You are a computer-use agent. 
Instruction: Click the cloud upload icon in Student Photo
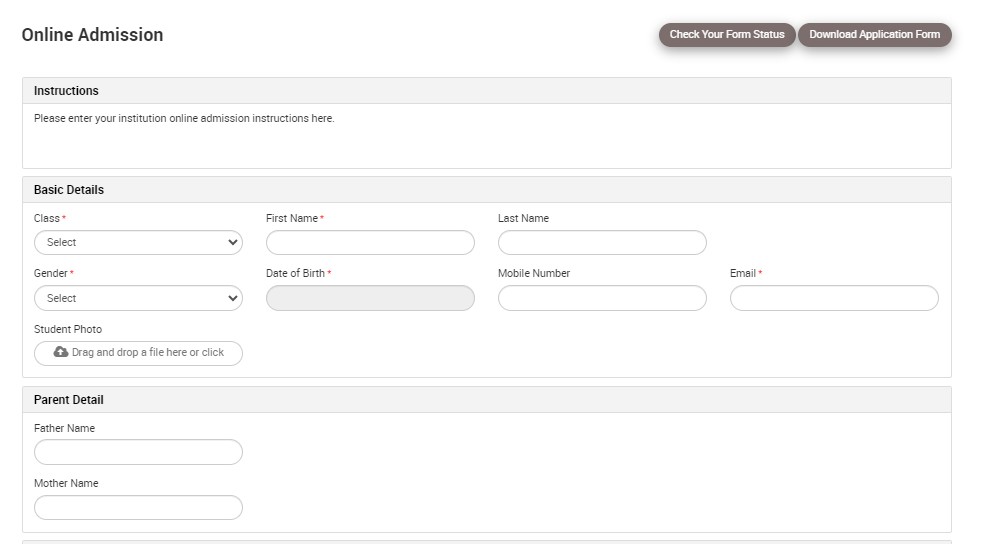(x=61, y=352)
